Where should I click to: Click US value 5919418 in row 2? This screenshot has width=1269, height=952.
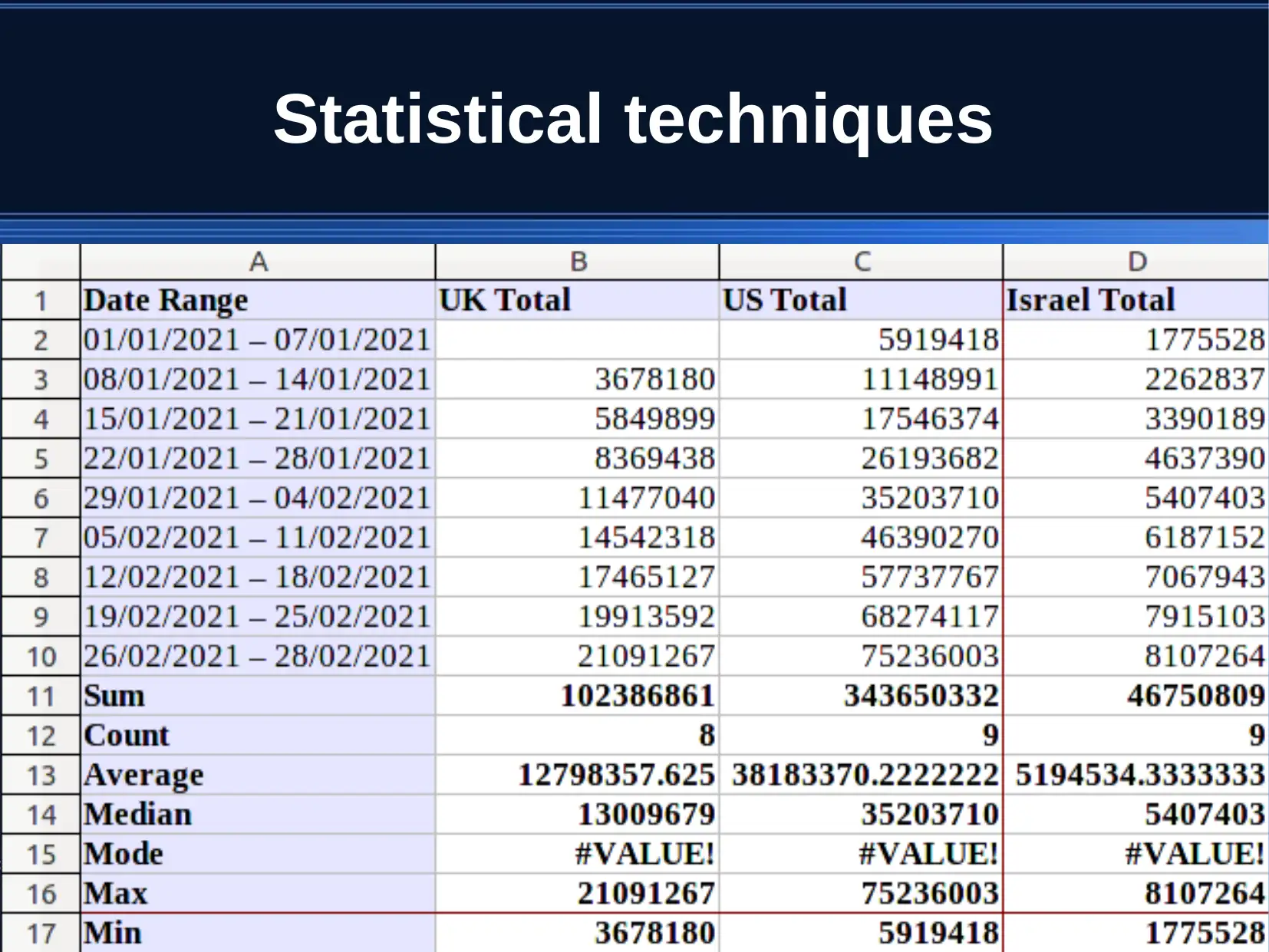(x=861, y=340)
